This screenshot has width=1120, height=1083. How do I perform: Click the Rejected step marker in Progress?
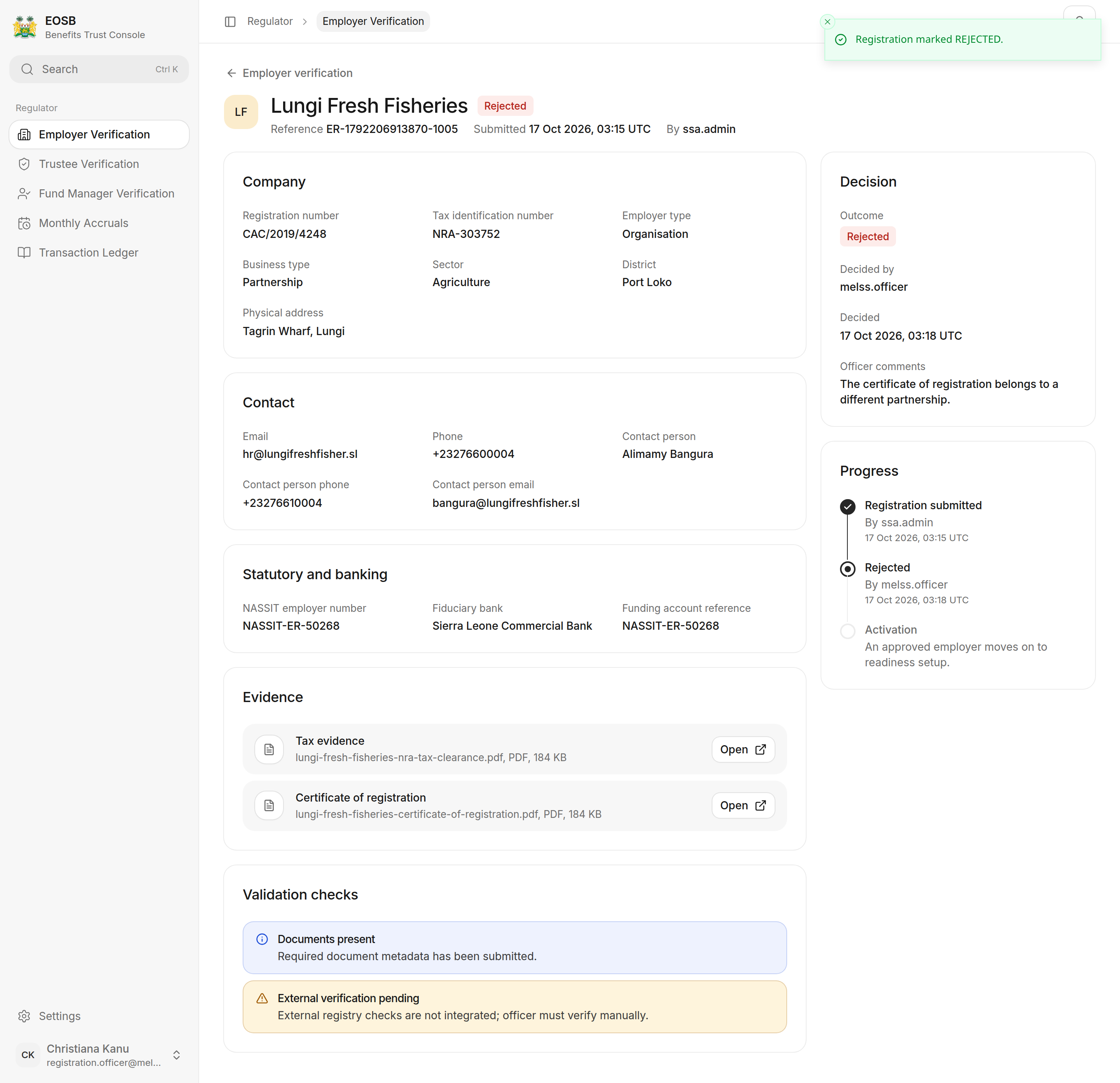pyautogui.click(x=848, y=569)
